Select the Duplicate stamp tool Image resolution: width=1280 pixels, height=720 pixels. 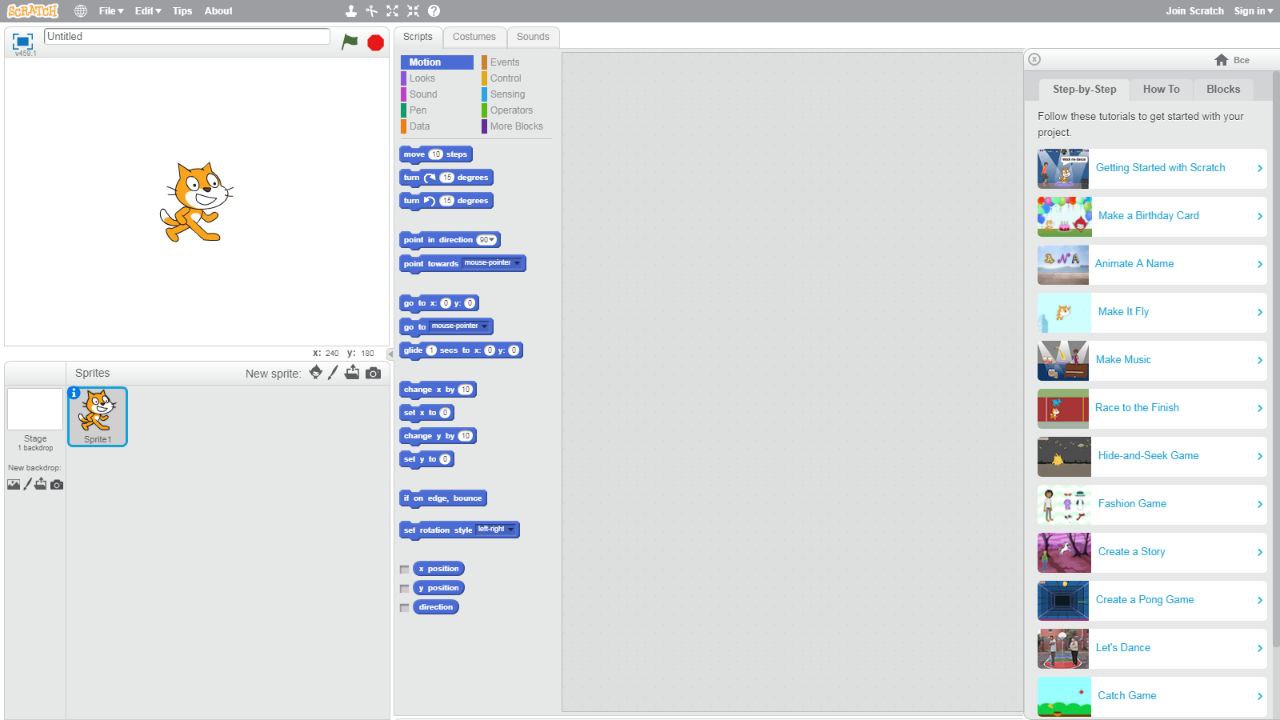click(351, 11)
